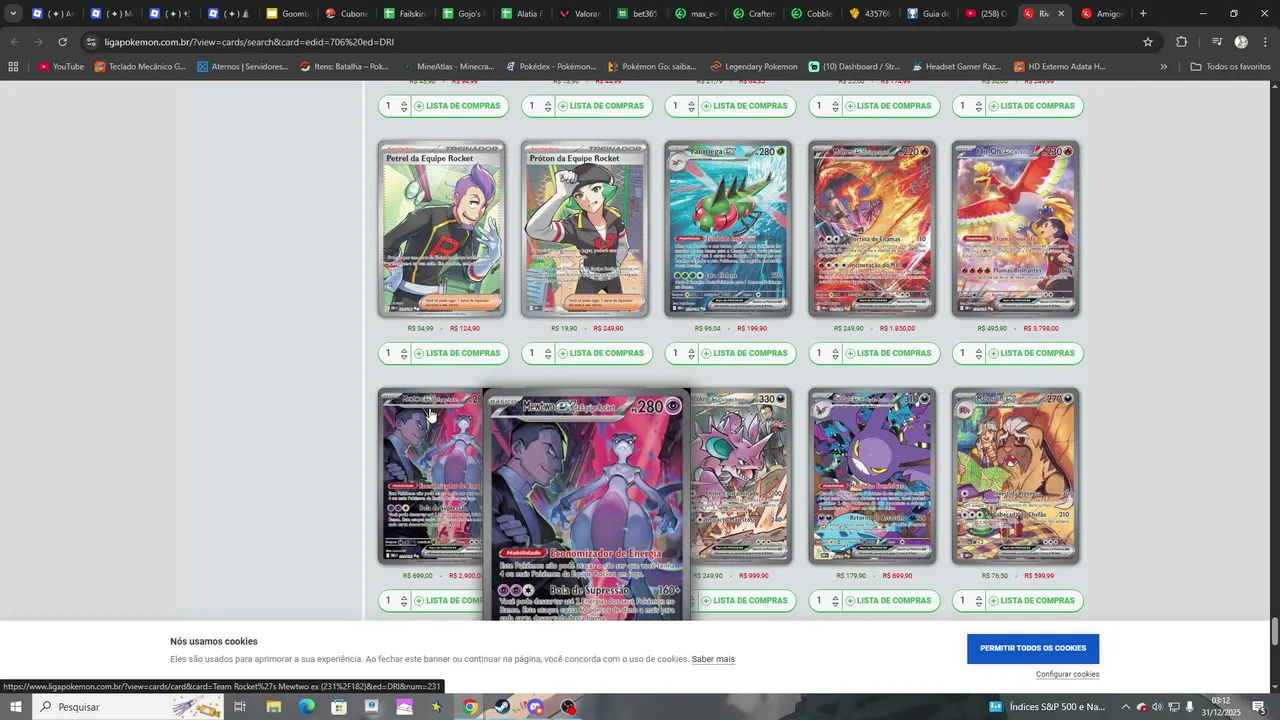Screen dimensions: 1280x720
Task: Open the Configurar cookies link
Action: point(1067,674)
